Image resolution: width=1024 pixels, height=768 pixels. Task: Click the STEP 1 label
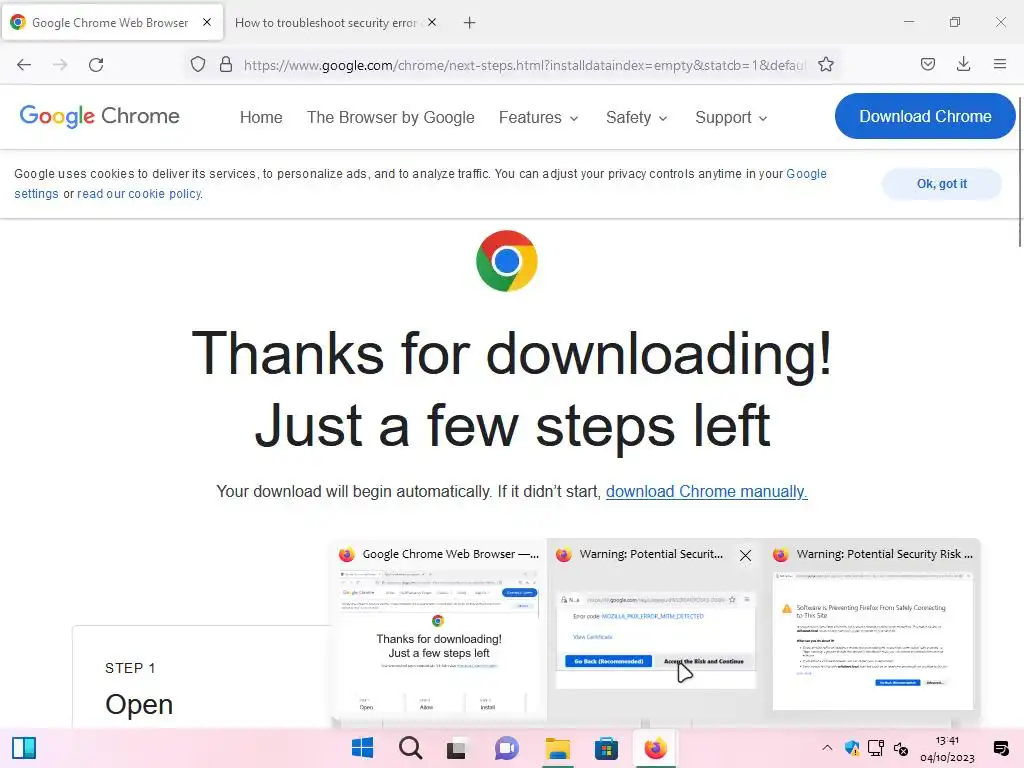[130, 668]
